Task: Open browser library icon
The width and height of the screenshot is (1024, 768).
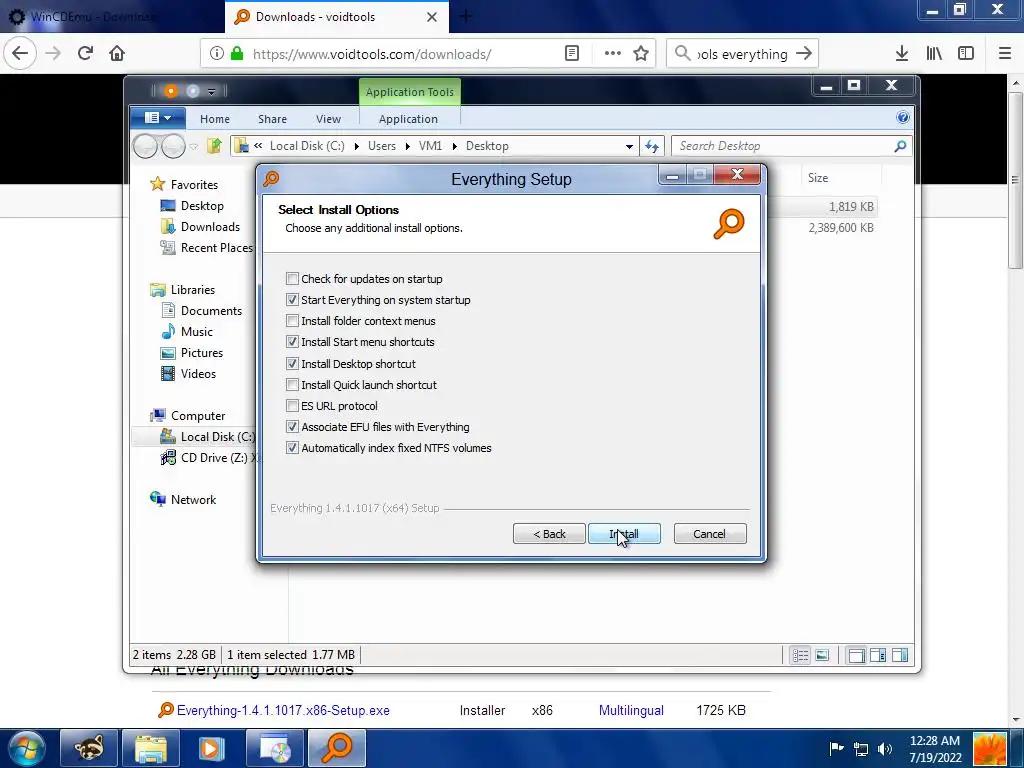Action: click(x=934, y=54)
